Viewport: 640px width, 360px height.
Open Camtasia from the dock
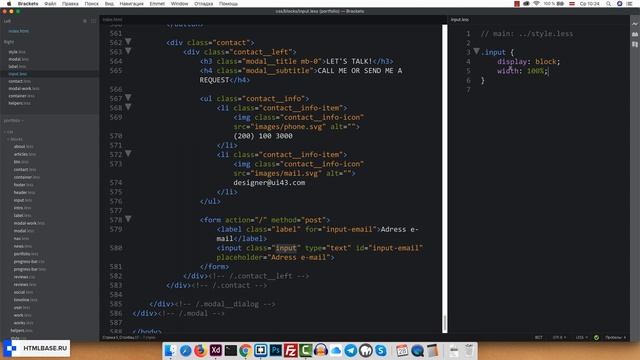[x=305, y=350]
